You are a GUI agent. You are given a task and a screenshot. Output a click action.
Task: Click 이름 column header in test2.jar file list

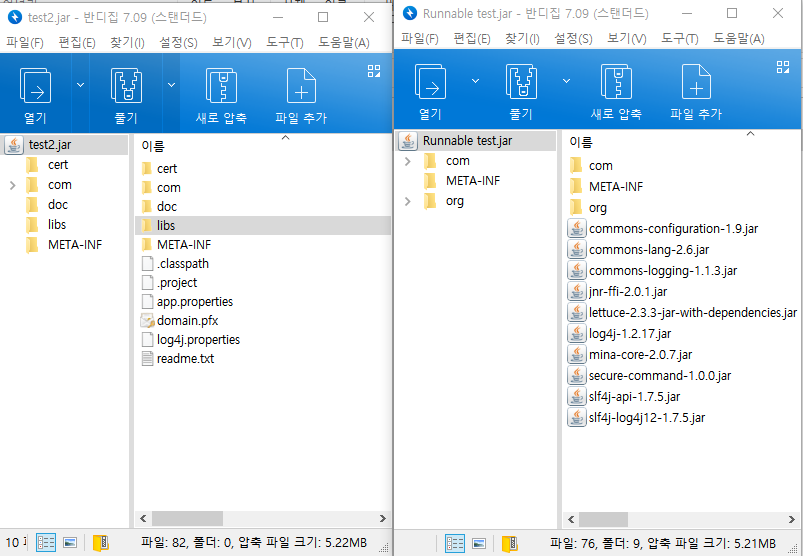click(x=153, y=146)
